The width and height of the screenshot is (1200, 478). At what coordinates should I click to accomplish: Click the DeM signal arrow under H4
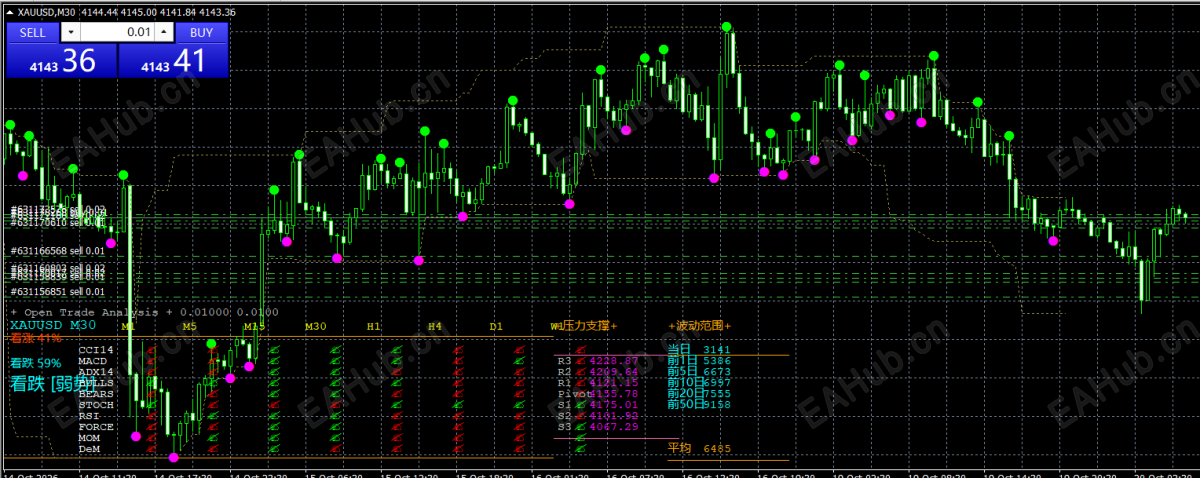(x=458, y=449)
